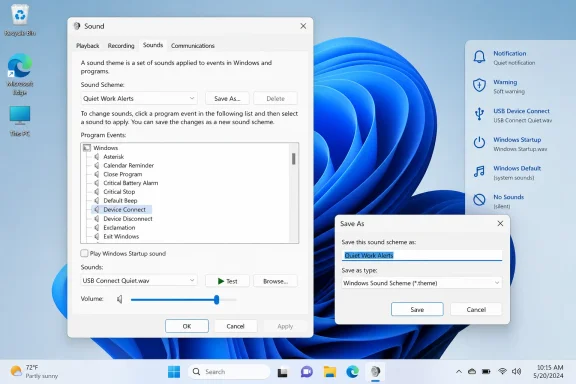This screenshot has height=384, width=576.
Task: Click the Sound app icon on the taskbar
Action: [x=375, y=372]
